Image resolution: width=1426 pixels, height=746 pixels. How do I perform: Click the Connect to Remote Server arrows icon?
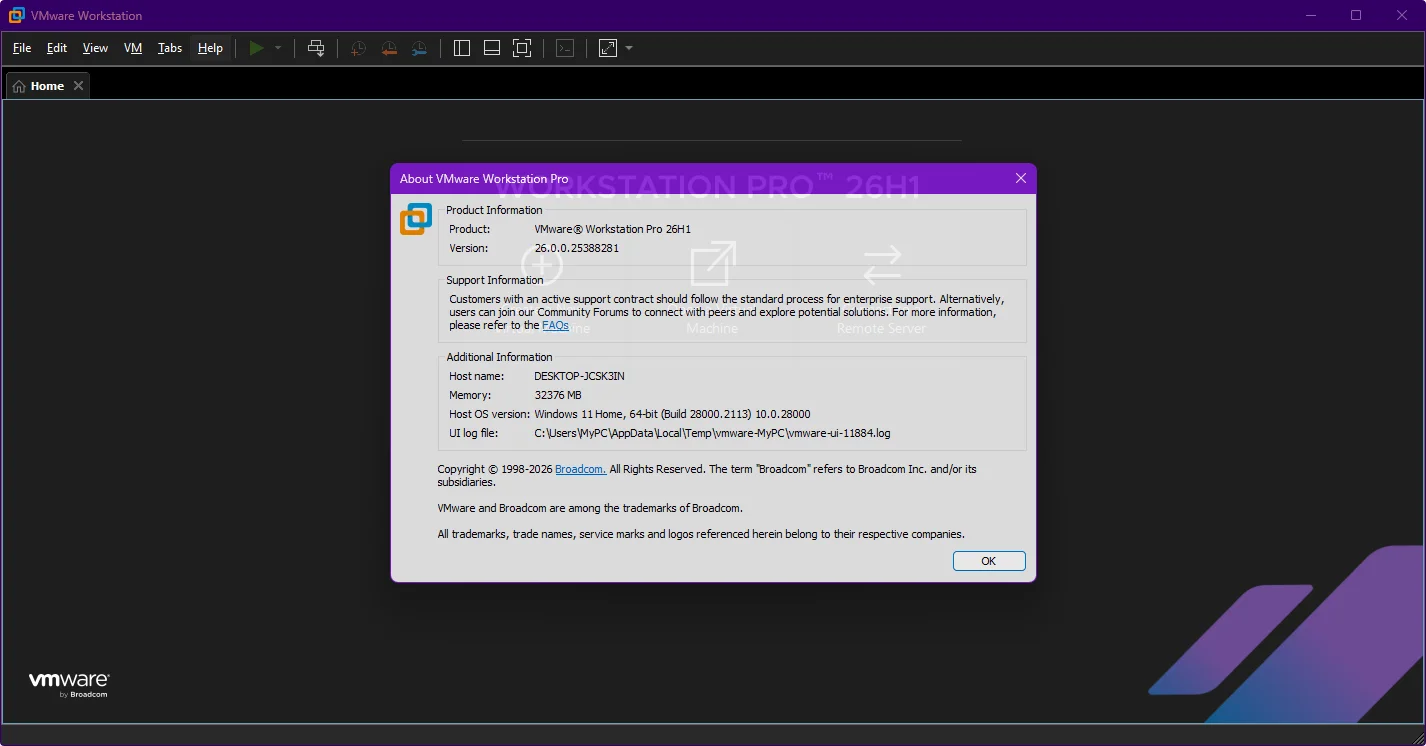coord(882,265)
